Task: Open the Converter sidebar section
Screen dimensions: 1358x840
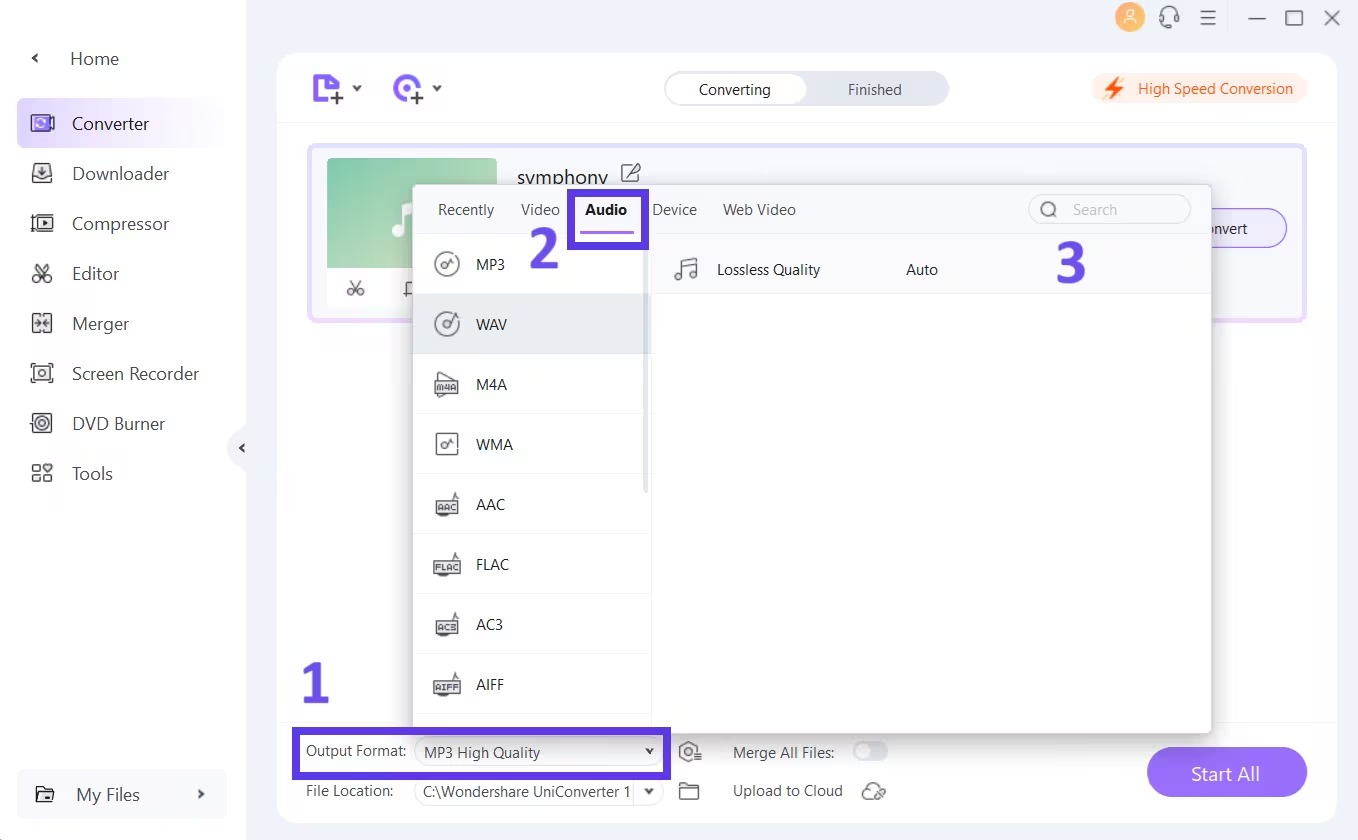Action: click(x=121, y=123)
